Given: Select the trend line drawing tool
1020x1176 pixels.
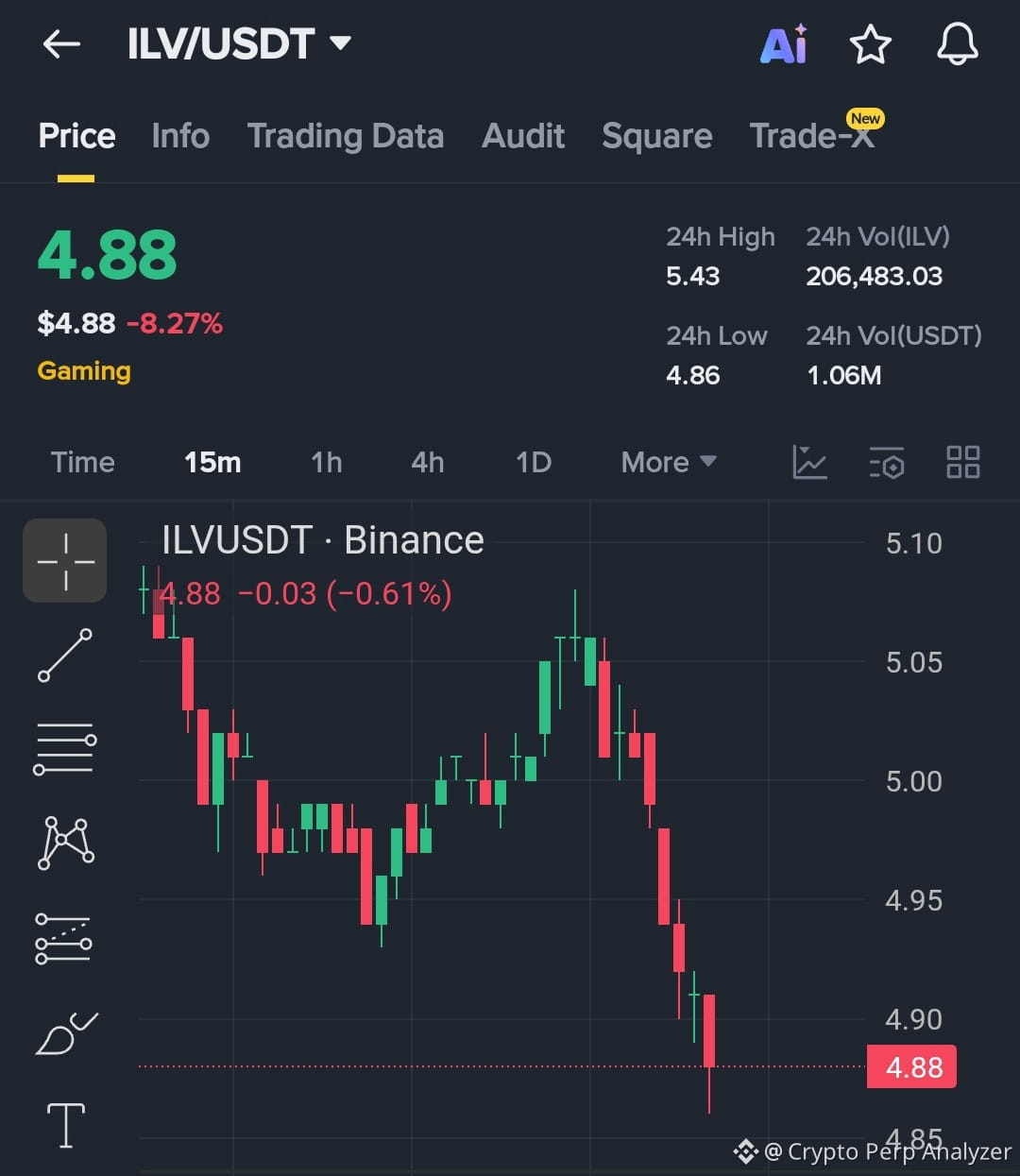Looking at the screenshot, I should (65, 656).
